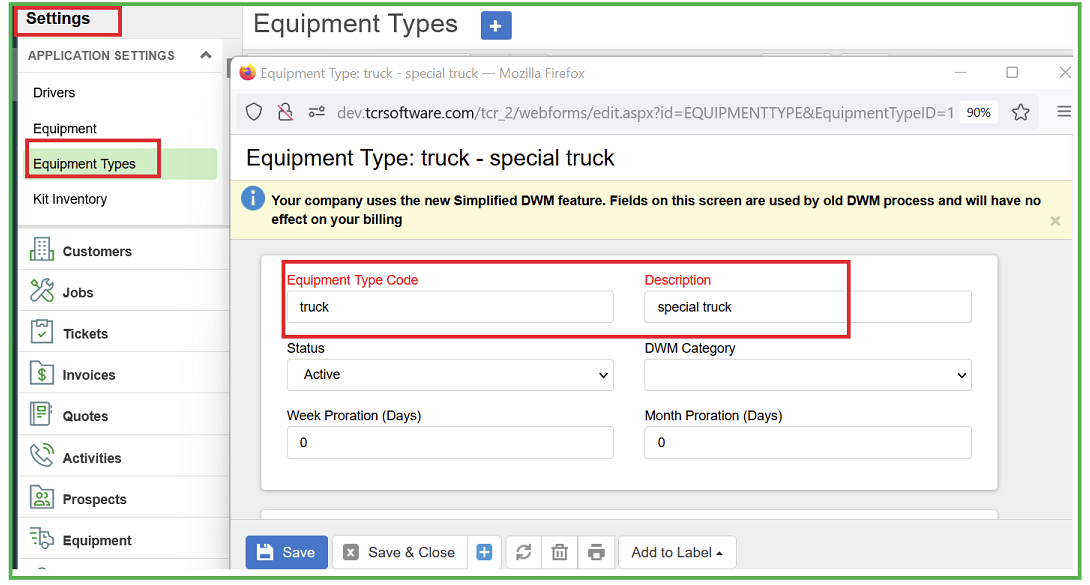Click the Description field containing special truck
1090x585 pixels.
coord(808,307)
